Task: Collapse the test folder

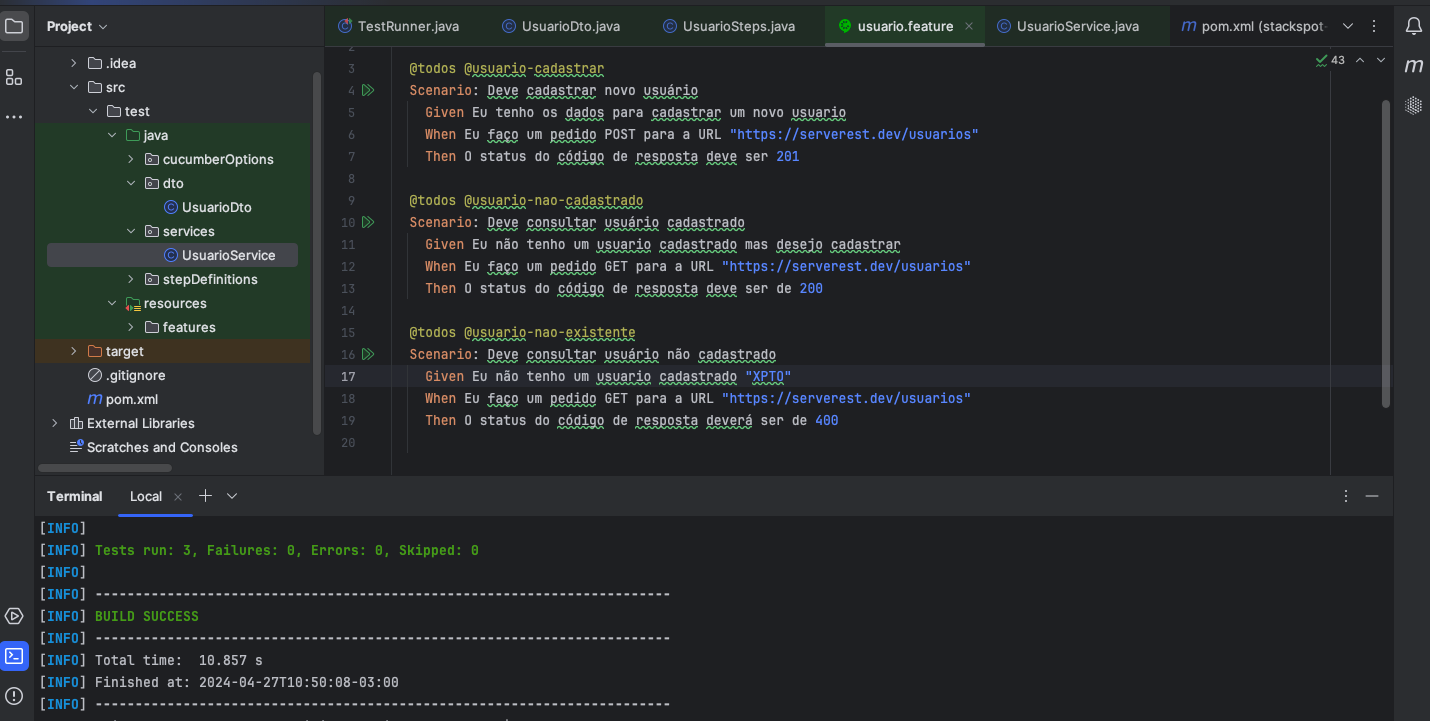Action: (92, 111)
